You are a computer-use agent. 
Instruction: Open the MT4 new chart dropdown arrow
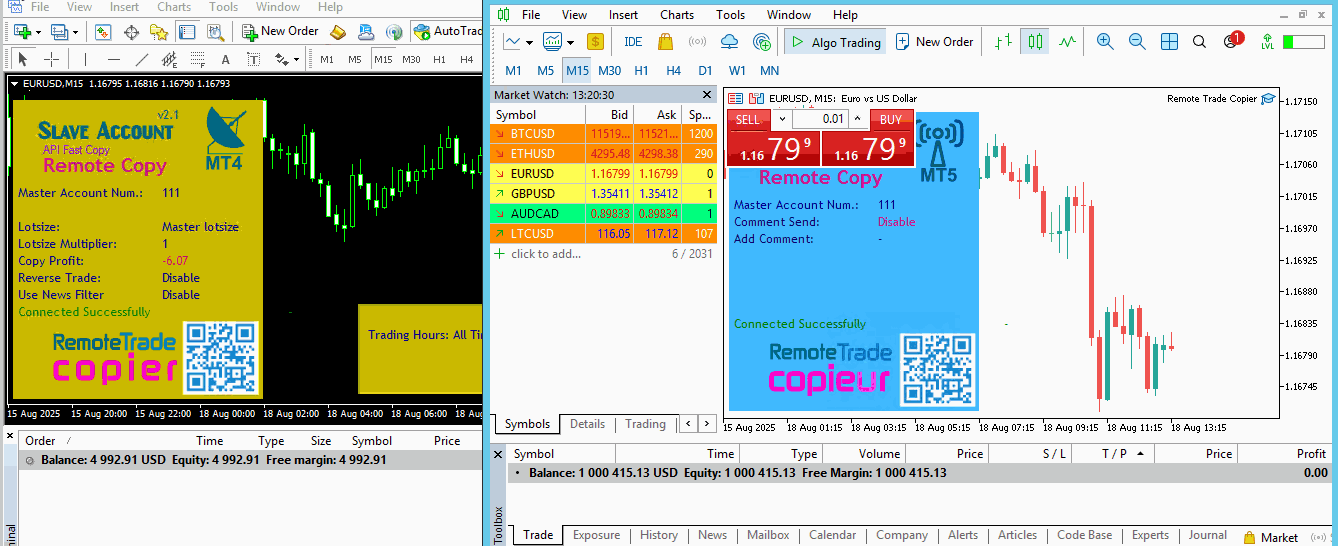(37, 32)
